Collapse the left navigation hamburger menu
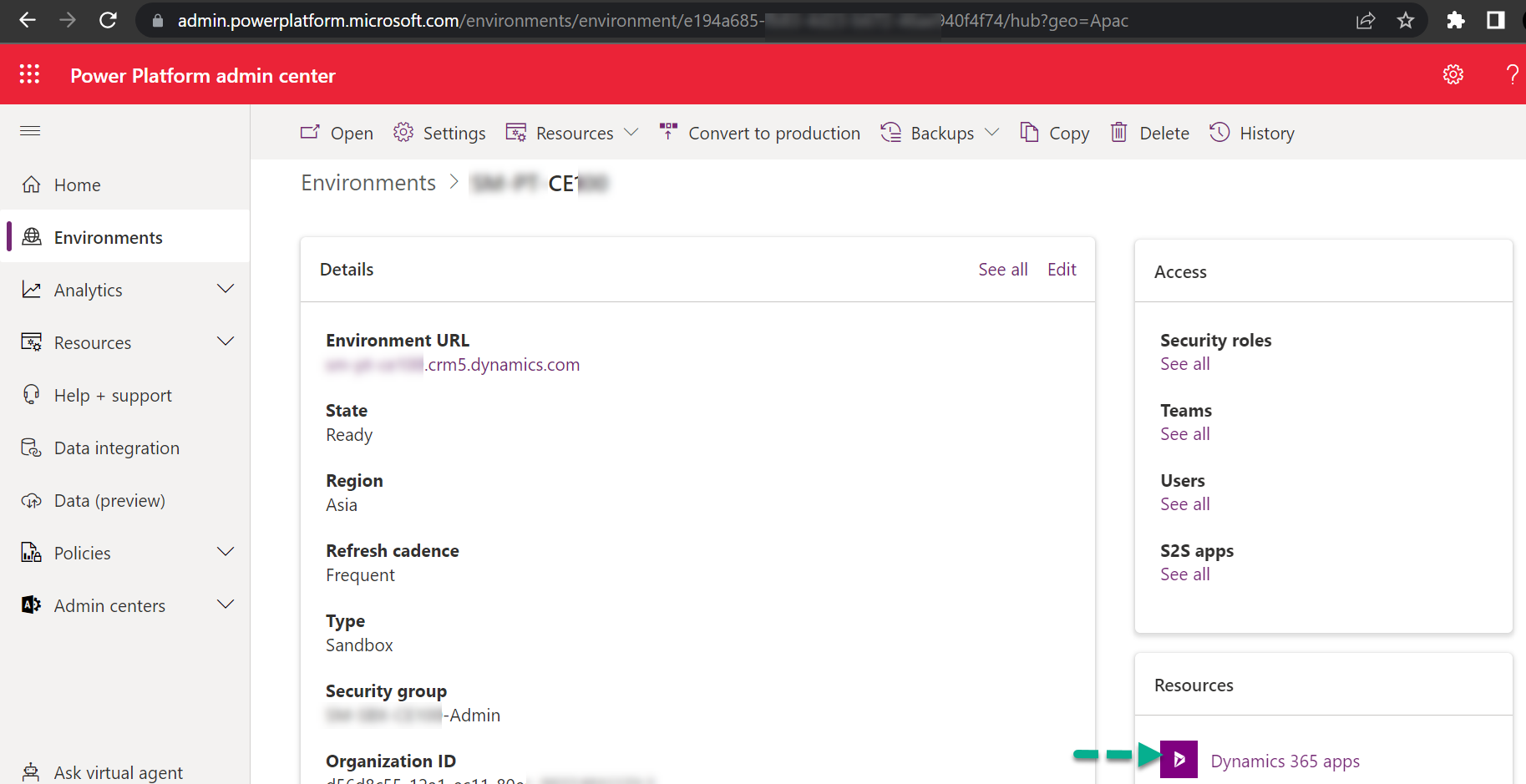1526x784 pixels. [x=30, y=130]
